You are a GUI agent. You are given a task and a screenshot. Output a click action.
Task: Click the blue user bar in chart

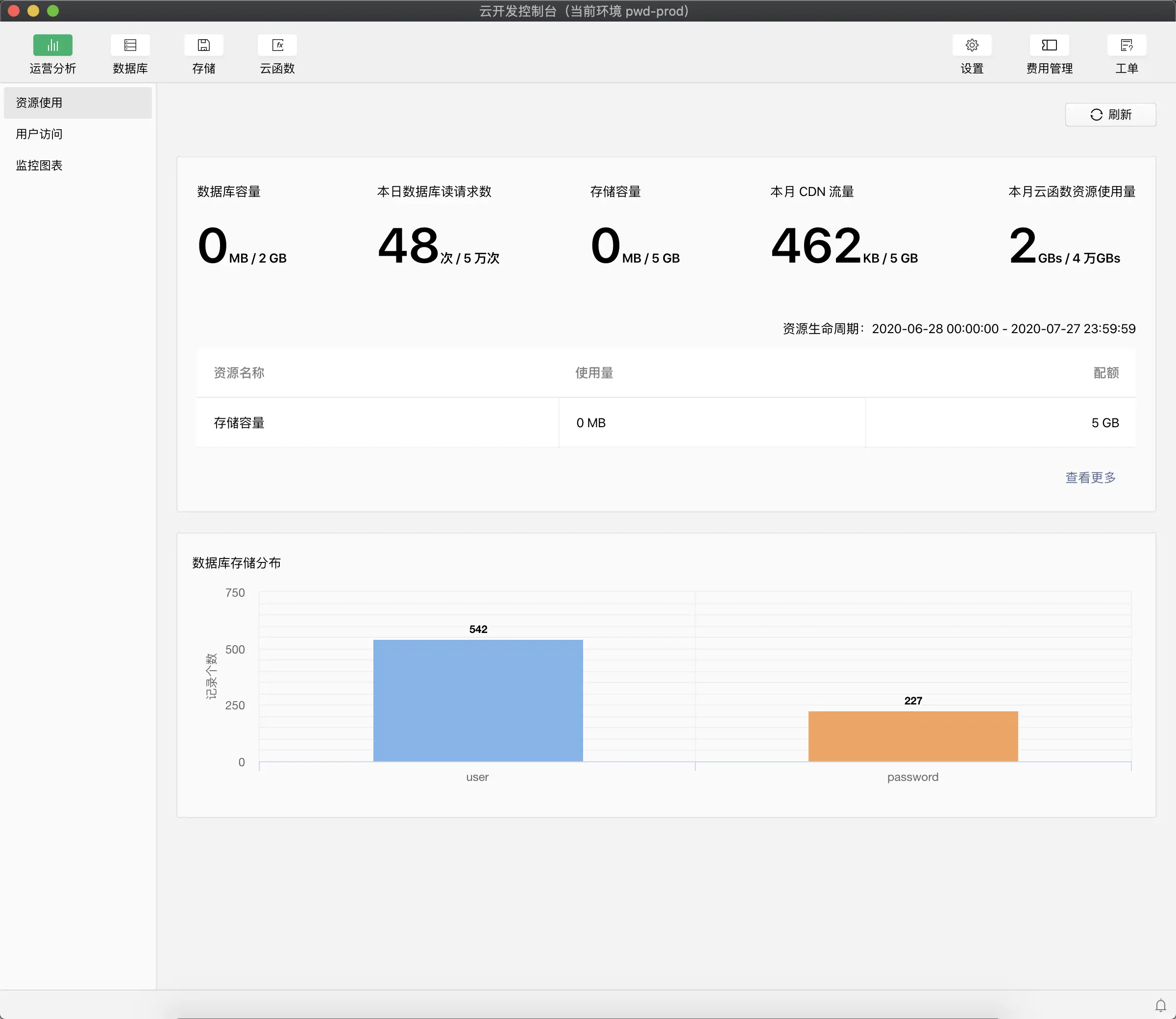tap(478, 701)
